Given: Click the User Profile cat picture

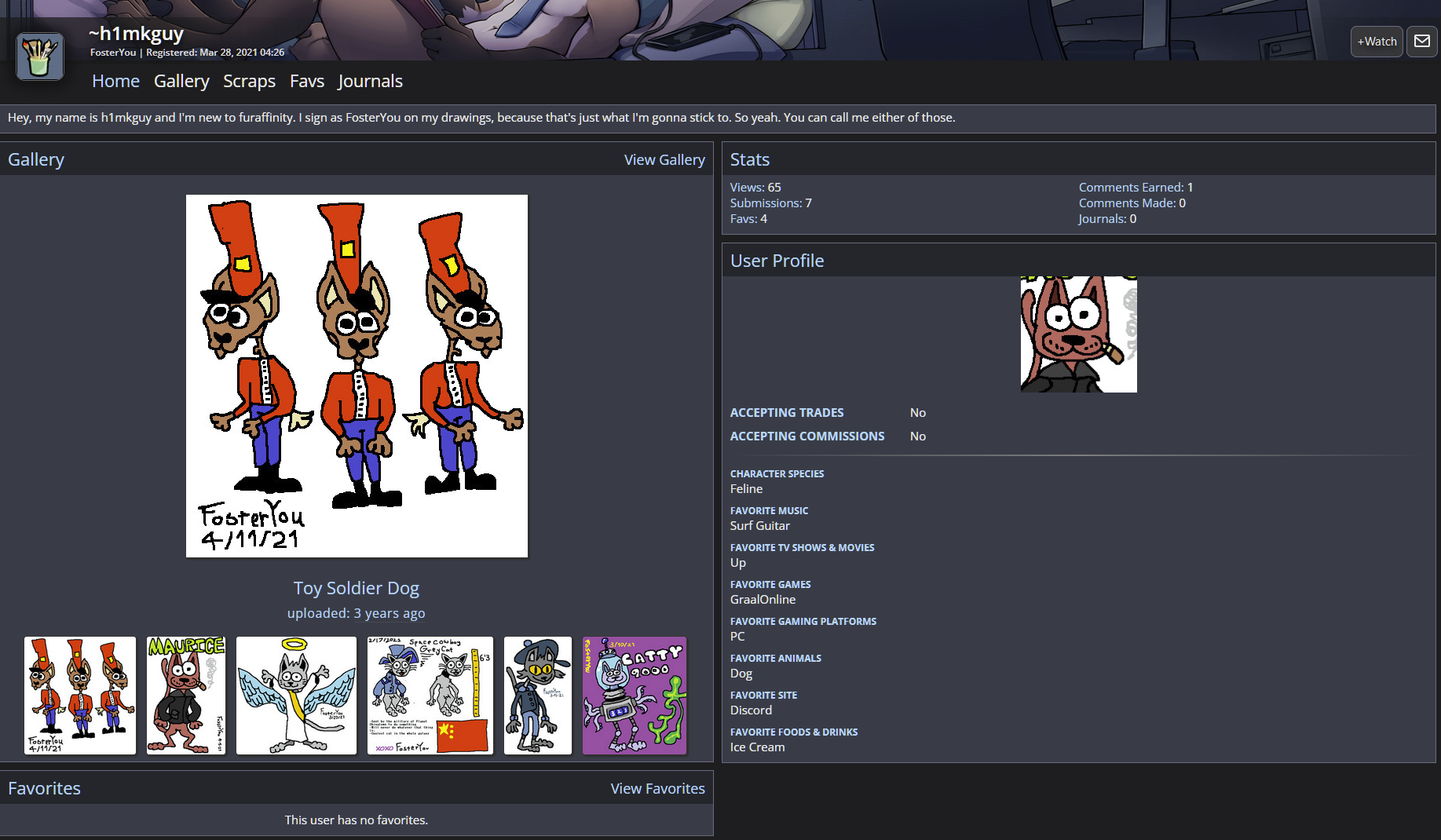Looking at the screenshot, I should 1078,334.
